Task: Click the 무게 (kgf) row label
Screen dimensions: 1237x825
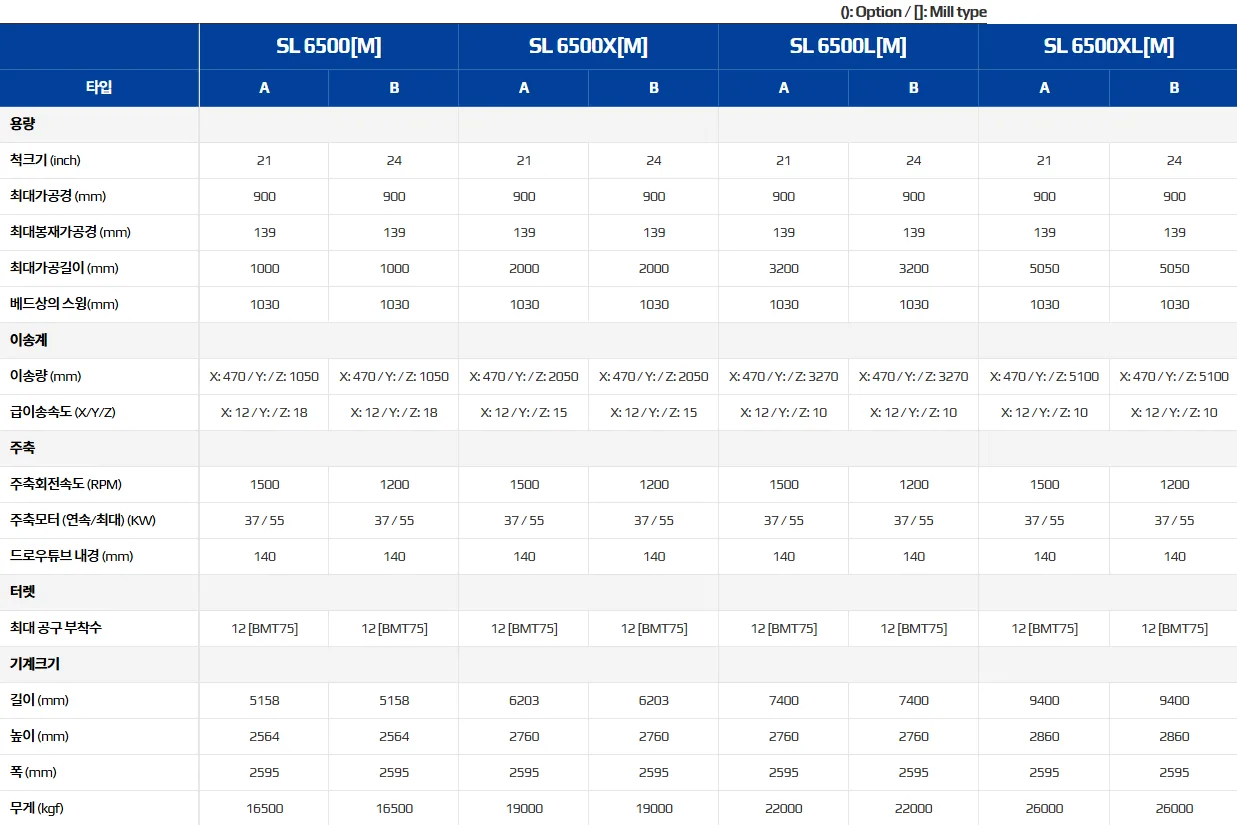Action: point(37,808)
